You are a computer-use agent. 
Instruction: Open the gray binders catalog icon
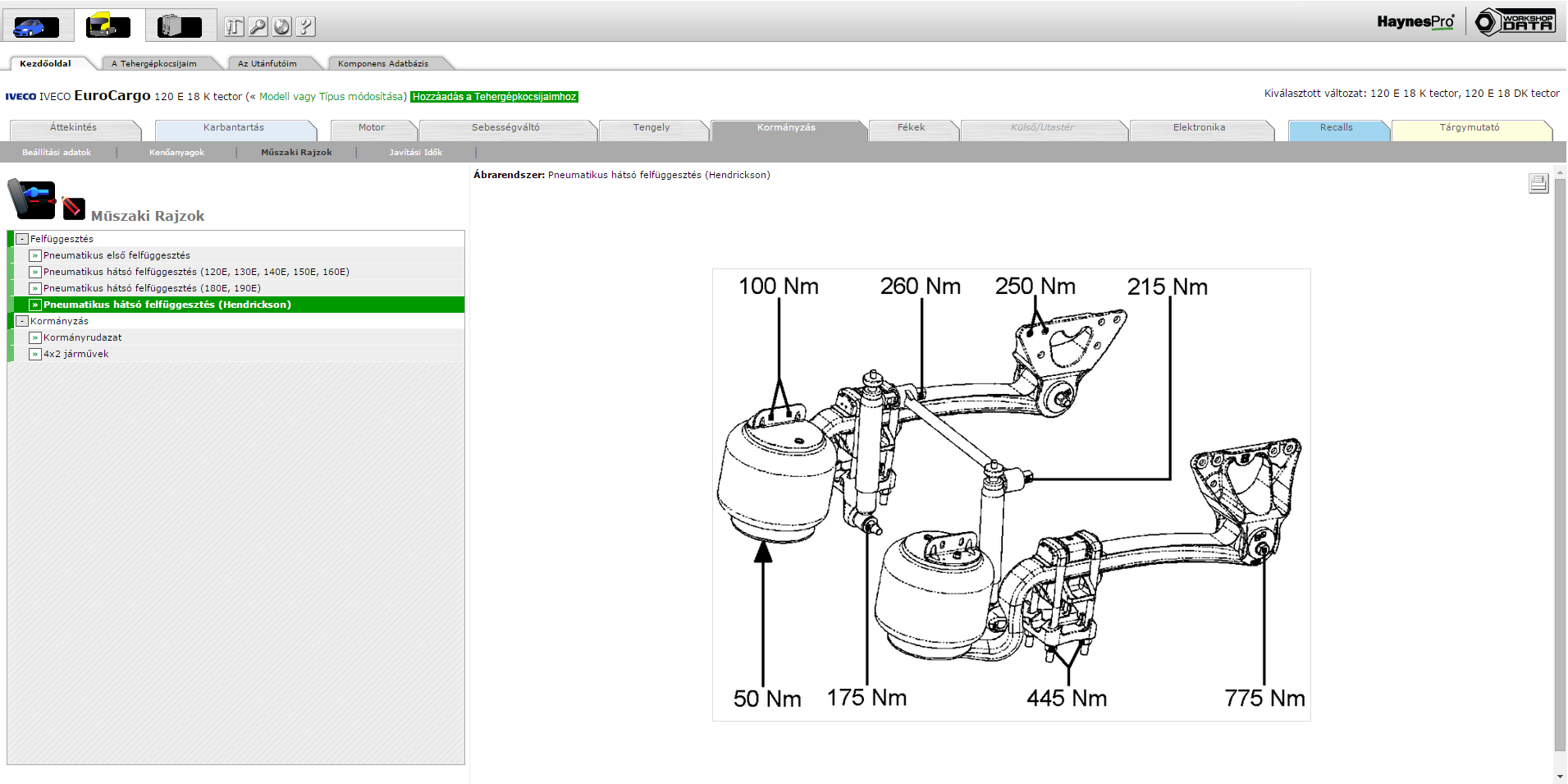pyautogui.click(x=180, y=26)
